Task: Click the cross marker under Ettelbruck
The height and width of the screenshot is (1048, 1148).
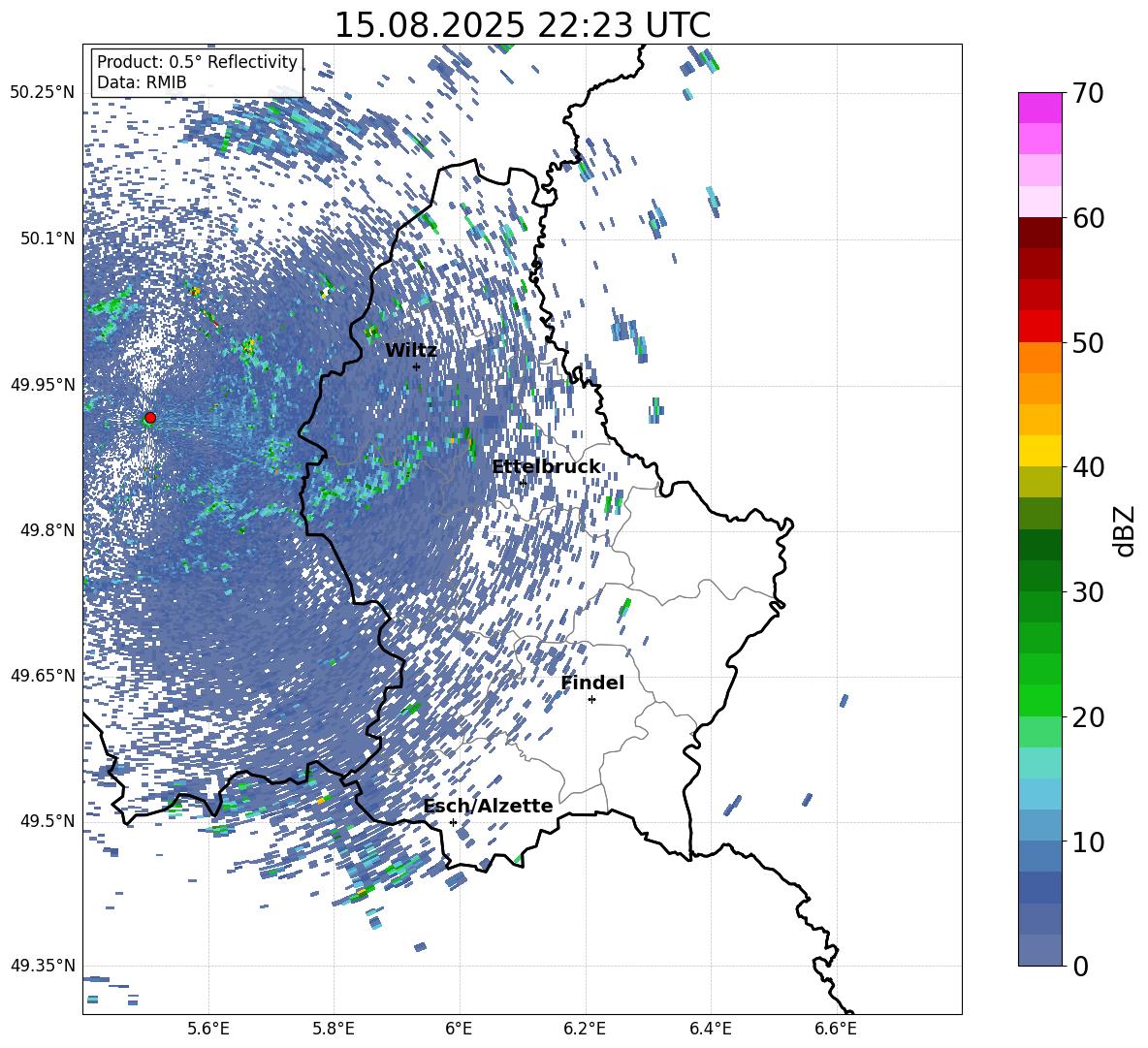Action: (x=523, y=483)
